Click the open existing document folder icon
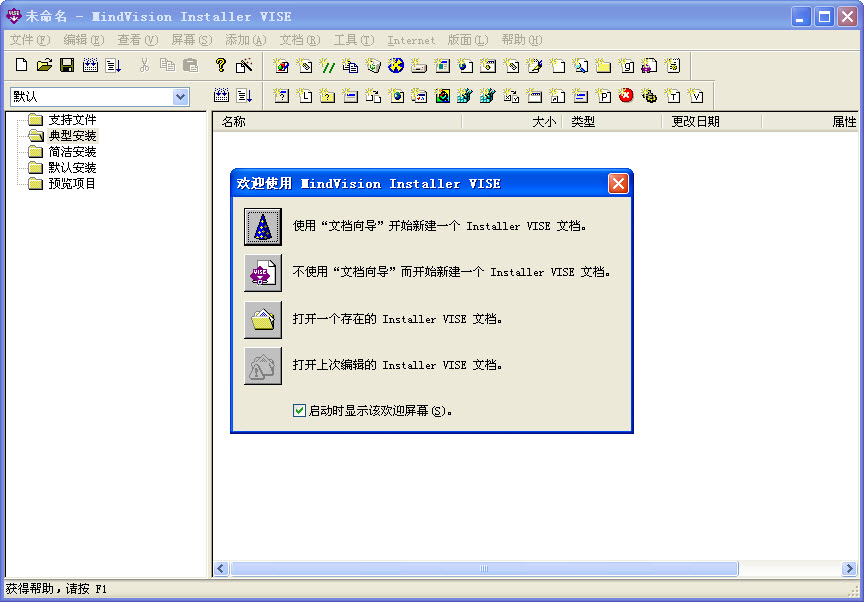The height and width of the screenshot is (602, 864). 263,320
